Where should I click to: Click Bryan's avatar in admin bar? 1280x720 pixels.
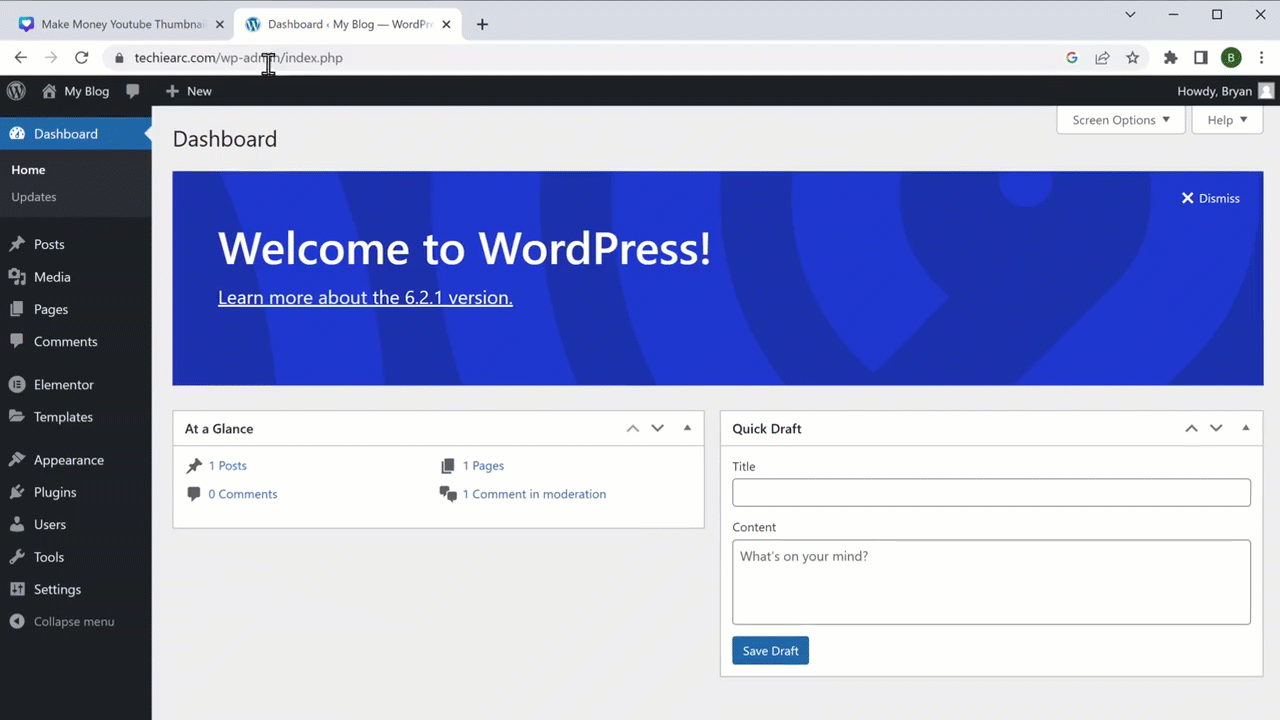click(1266, 91)
